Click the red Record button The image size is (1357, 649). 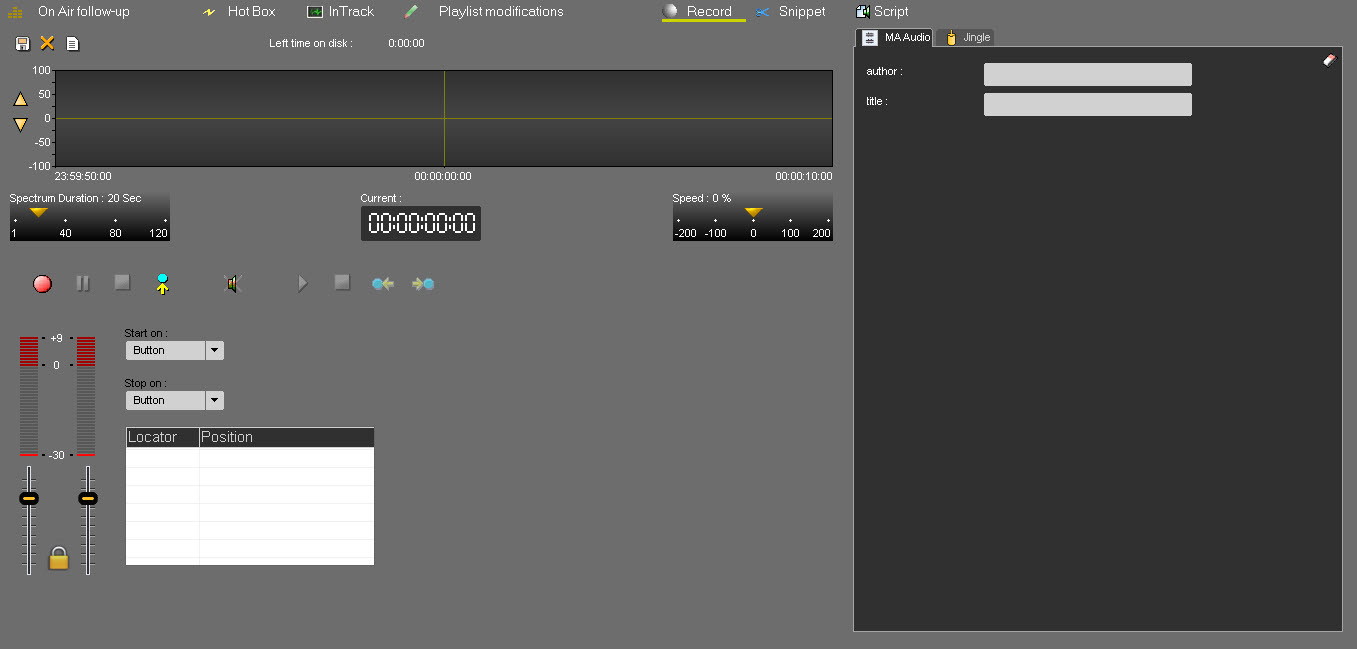click(42, 284)
